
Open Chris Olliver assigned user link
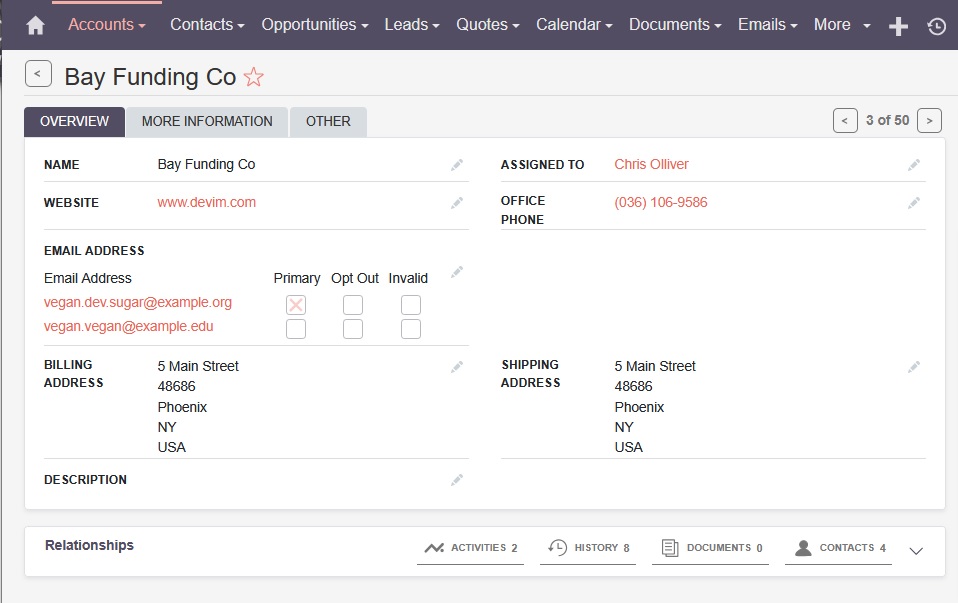tap(651, 164)
